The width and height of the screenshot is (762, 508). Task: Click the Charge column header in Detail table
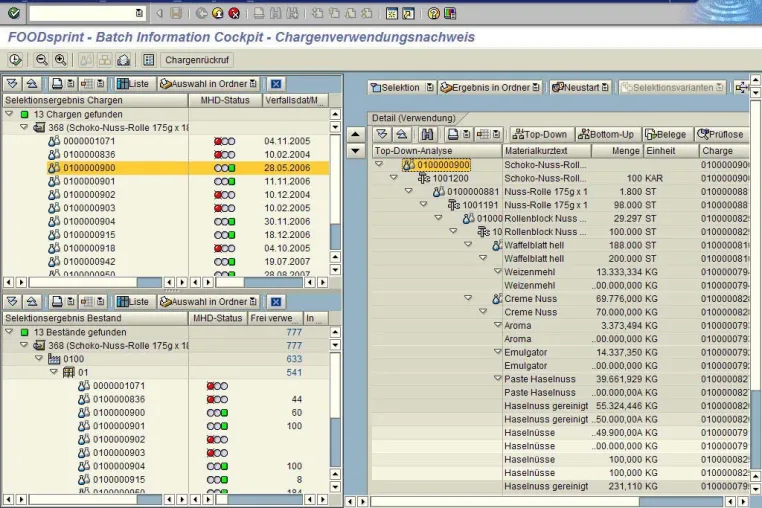click(724, 151)
